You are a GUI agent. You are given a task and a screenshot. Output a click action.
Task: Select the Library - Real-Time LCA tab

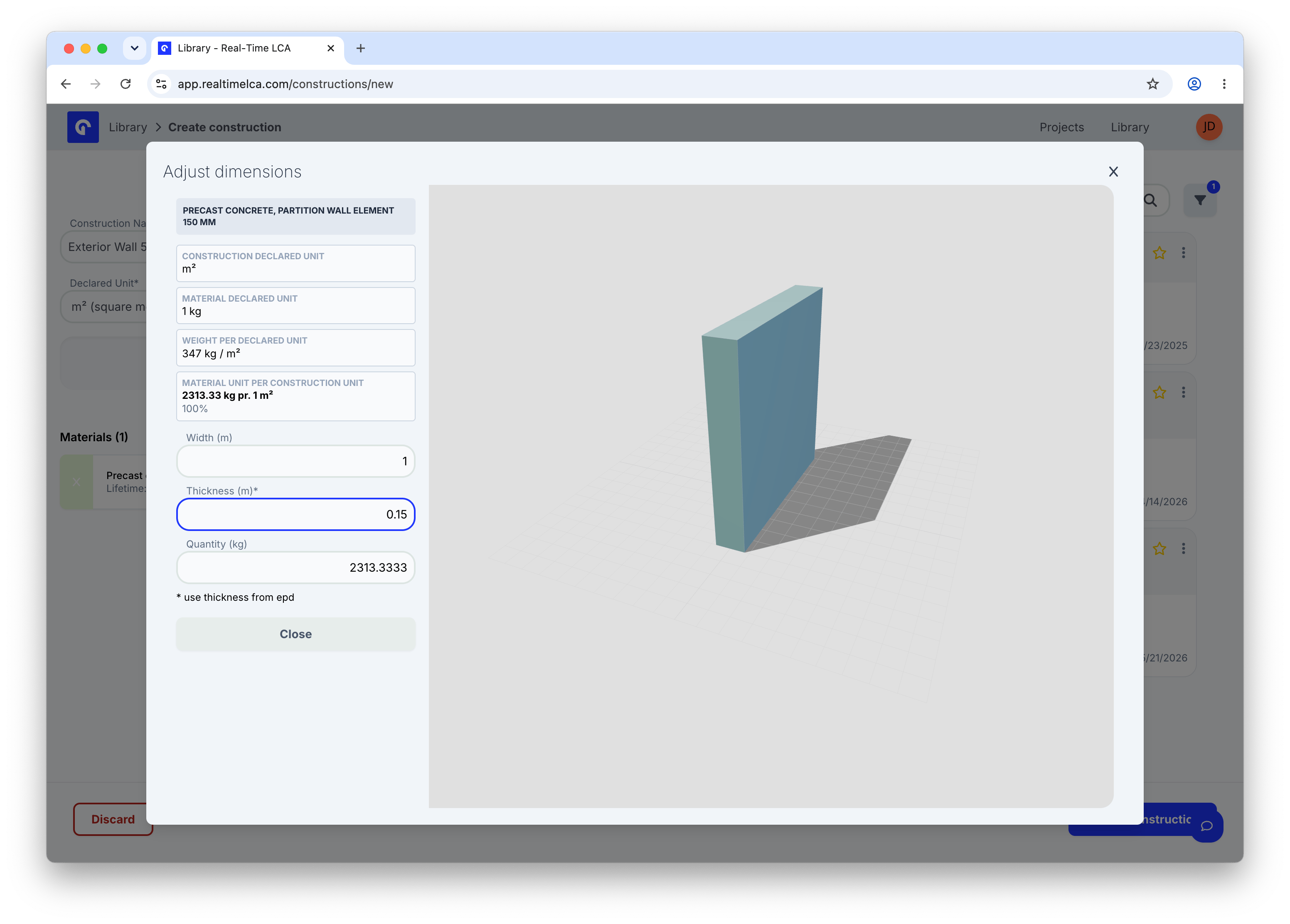[247, 48]
